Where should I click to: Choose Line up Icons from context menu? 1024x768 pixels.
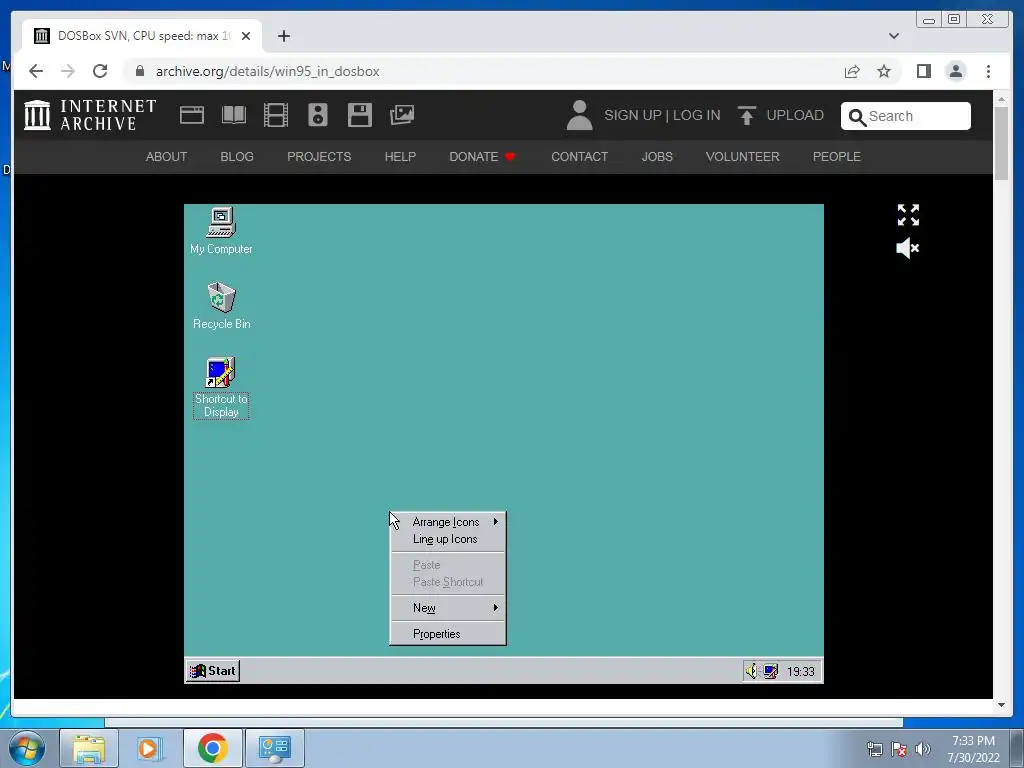tap(448, 539)
